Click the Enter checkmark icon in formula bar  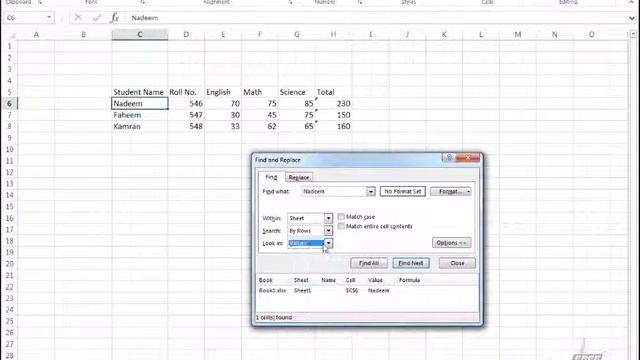(97, 18)
